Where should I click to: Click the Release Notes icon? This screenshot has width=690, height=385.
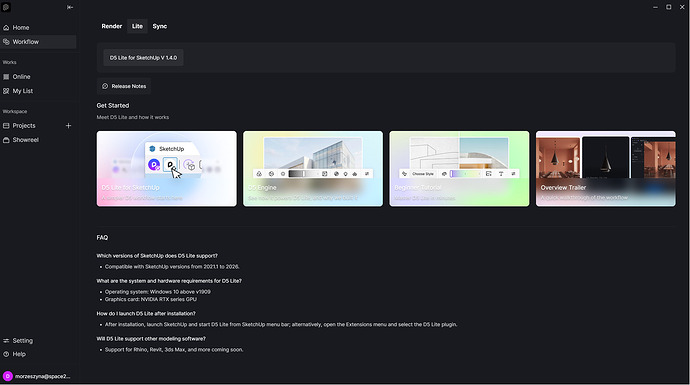105,86
